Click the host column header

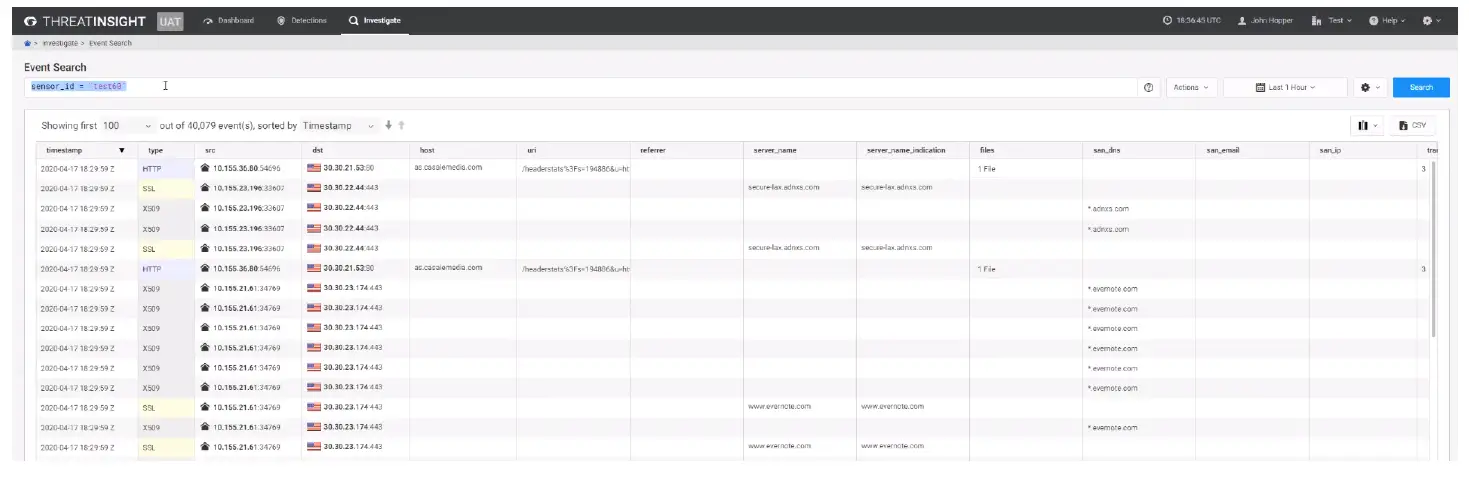coord(463,150)
